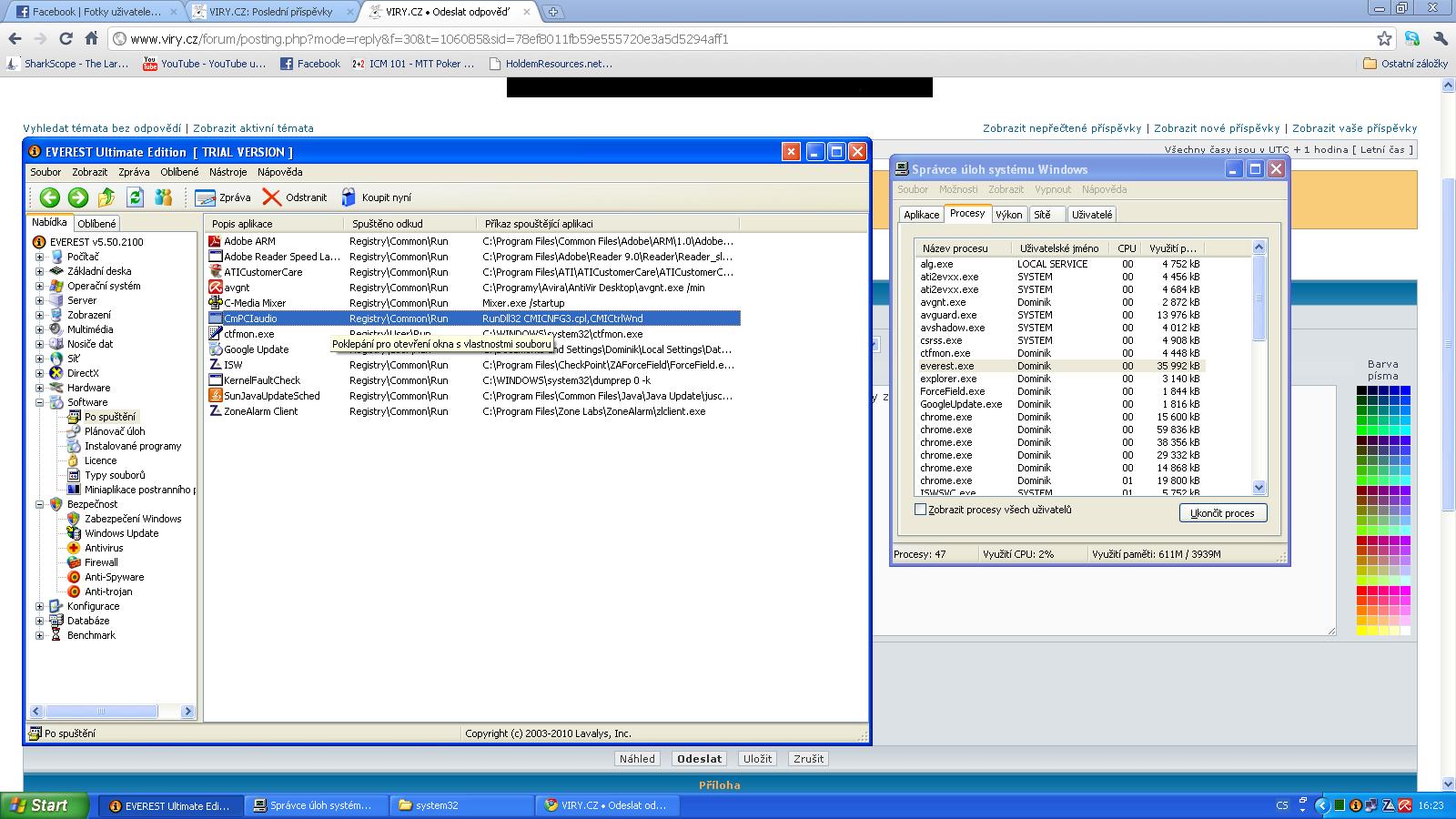Select the Firewall item in Bezpečnost tree

pyautogui.click(x=101, y=562)
